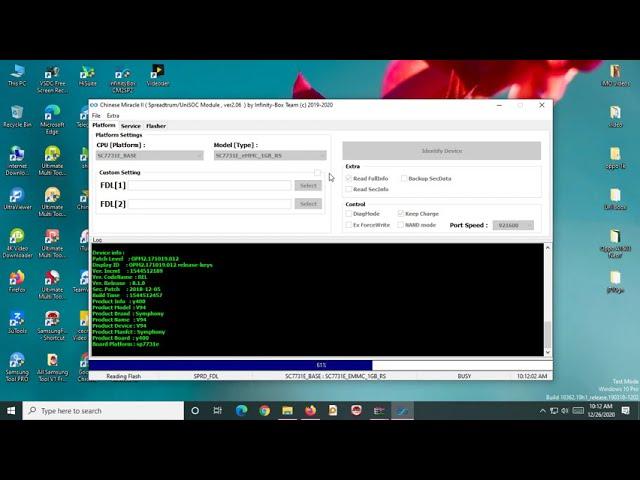Open the Port Speed dropdown
The width and height of the screenshot is (640, 480).
click(x=513, y=225)
